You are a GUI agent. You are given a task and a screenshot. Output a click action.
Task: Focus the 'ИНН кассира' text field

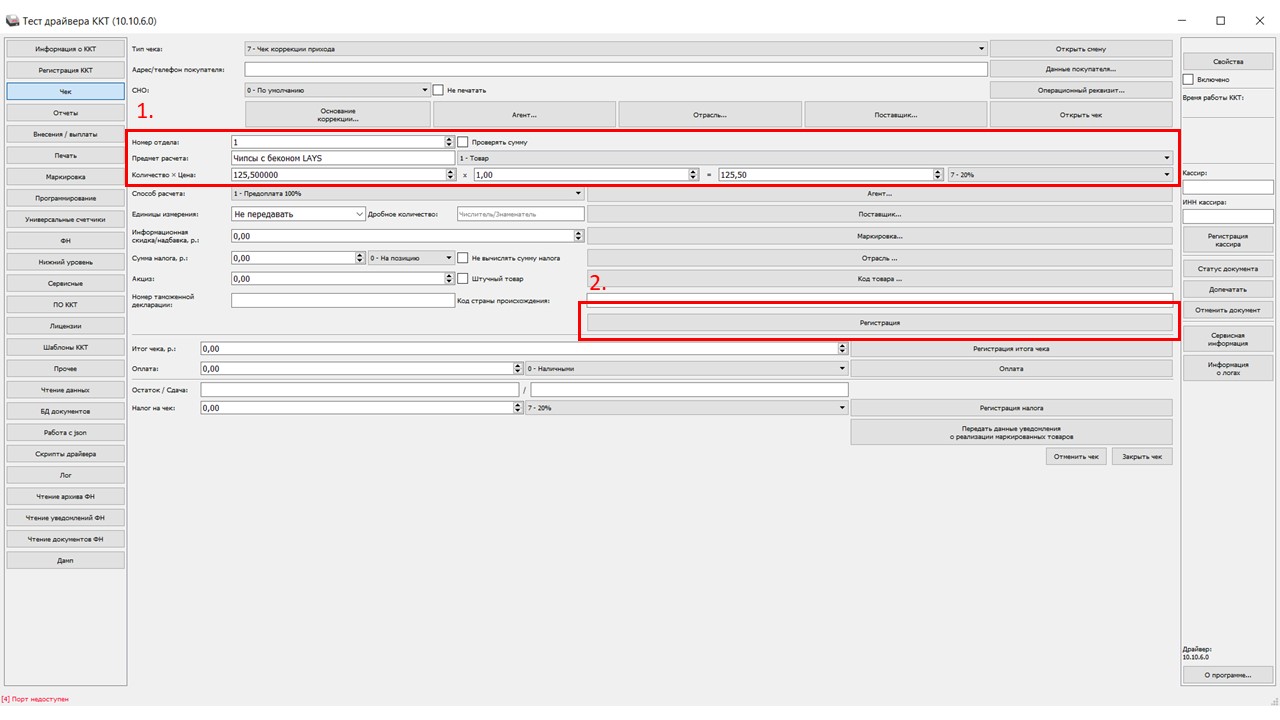click(1227, 216)
